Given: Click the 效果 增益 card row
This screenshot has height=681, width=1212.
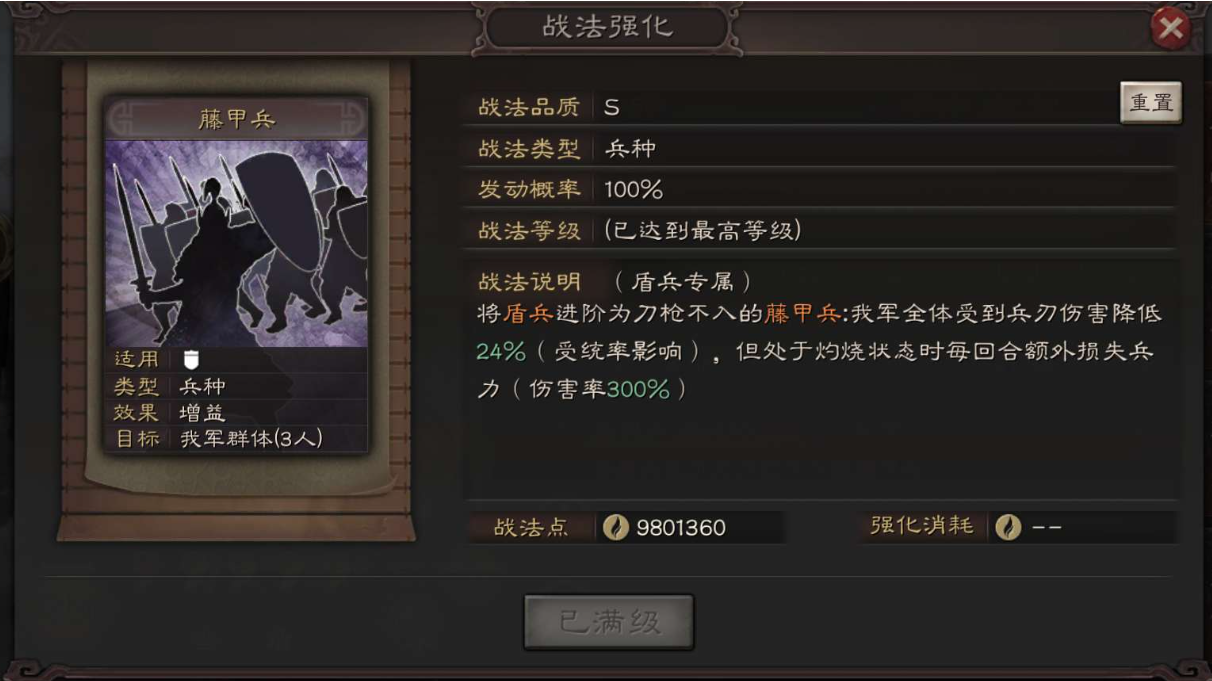Looking at the screenshot, I should click(237, 413).
